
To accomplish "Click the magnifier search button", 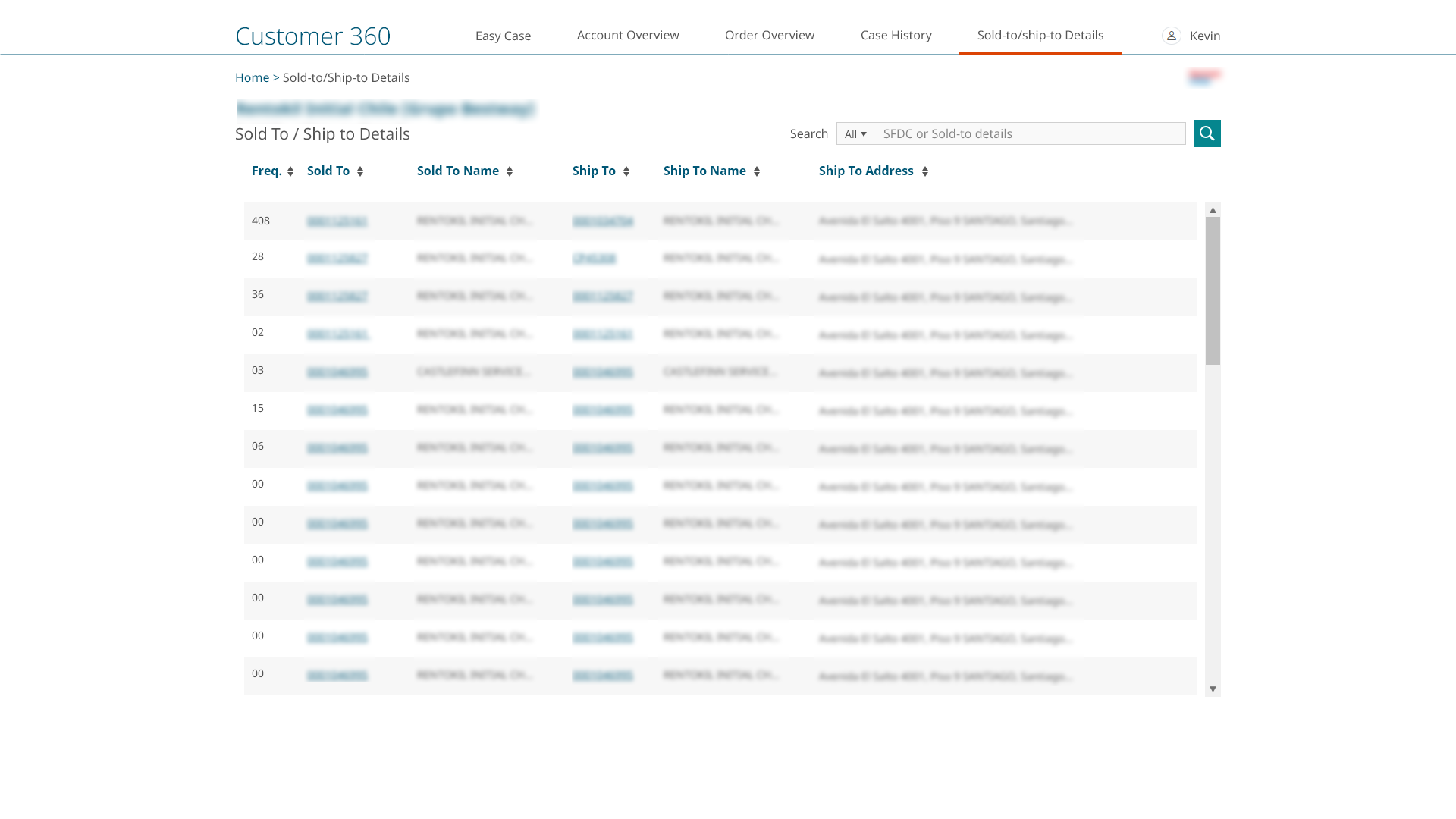I will tap(1207, 133).
